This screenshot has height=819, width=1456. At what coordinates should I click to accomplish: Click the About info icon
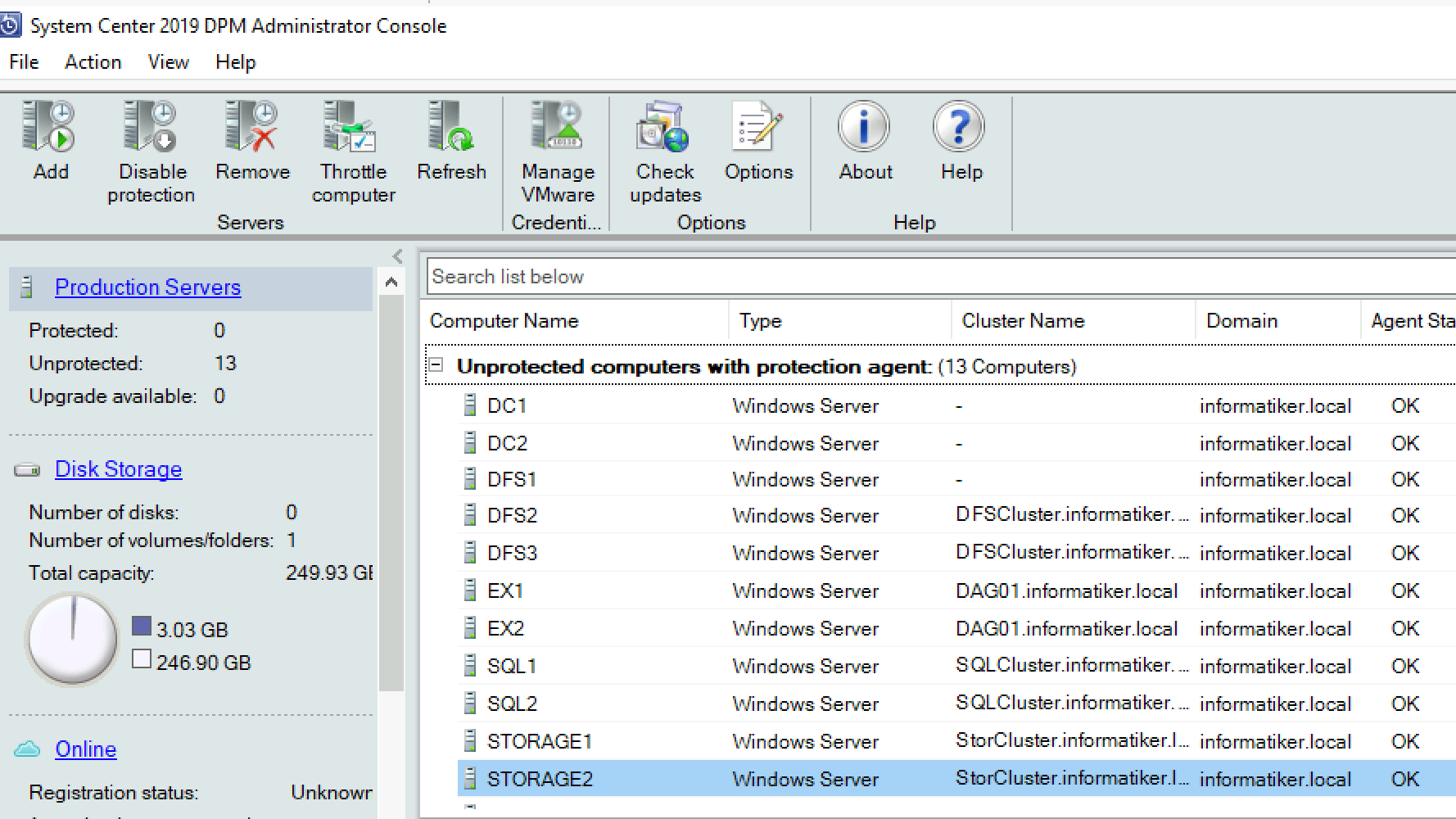pyautogui.click(x=864, y=127)
